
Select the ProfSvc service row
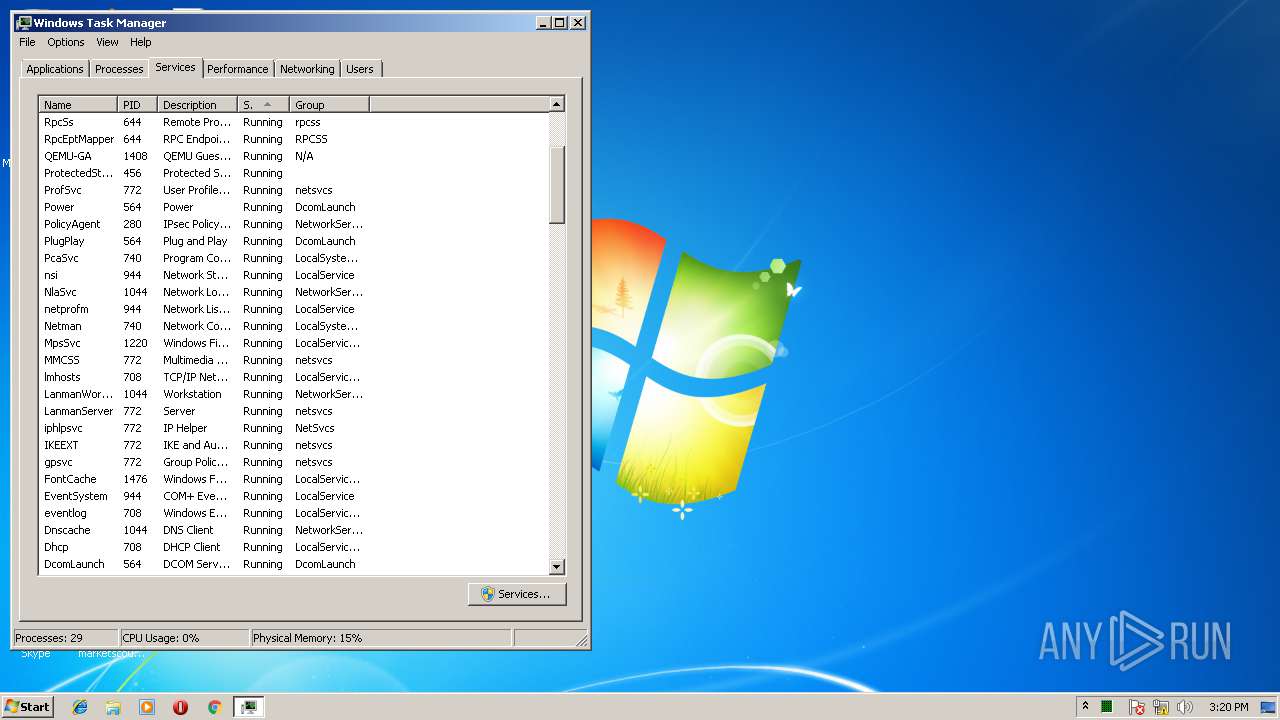click(294, 190)
